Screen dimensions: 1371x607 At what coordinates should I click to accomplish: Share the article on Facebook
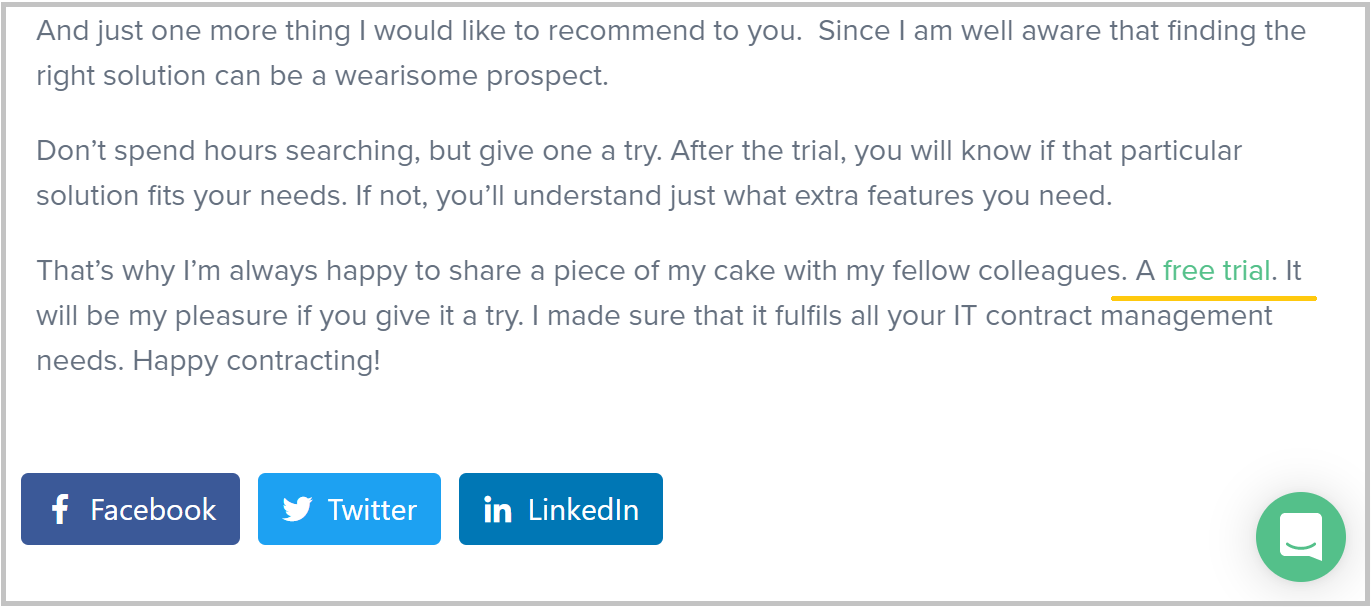pos(130,509)
